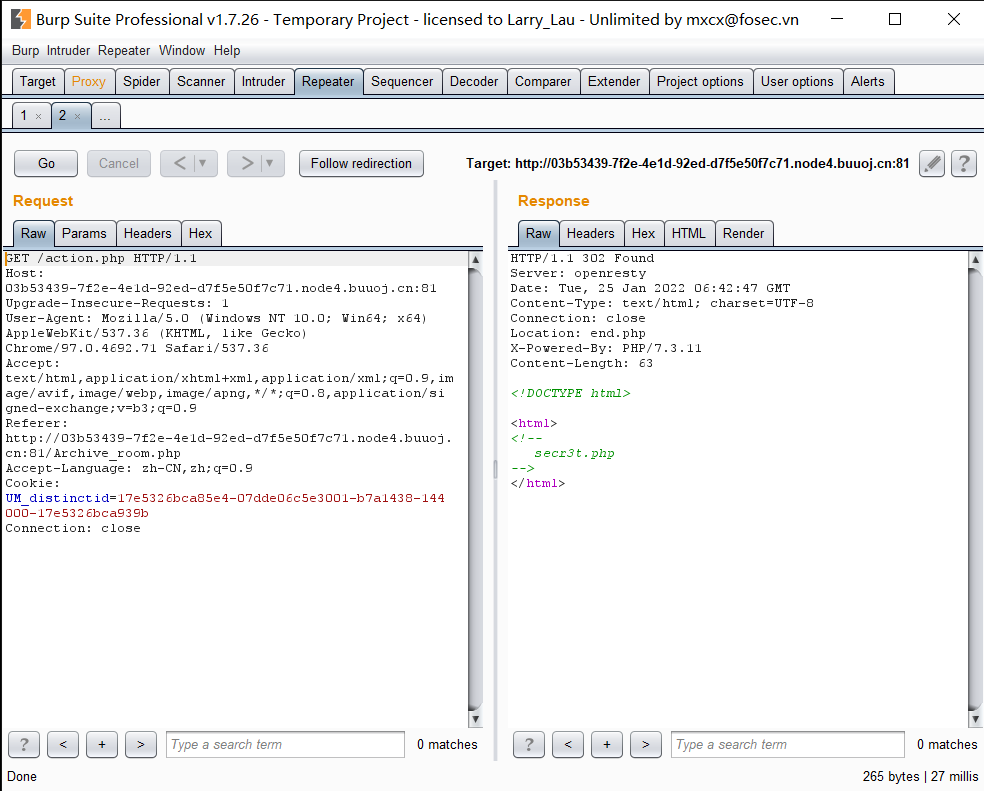Go to previous match in request search
Viewport: 984px width, 791px height.
pyautogui.click(x=63, y=744)
